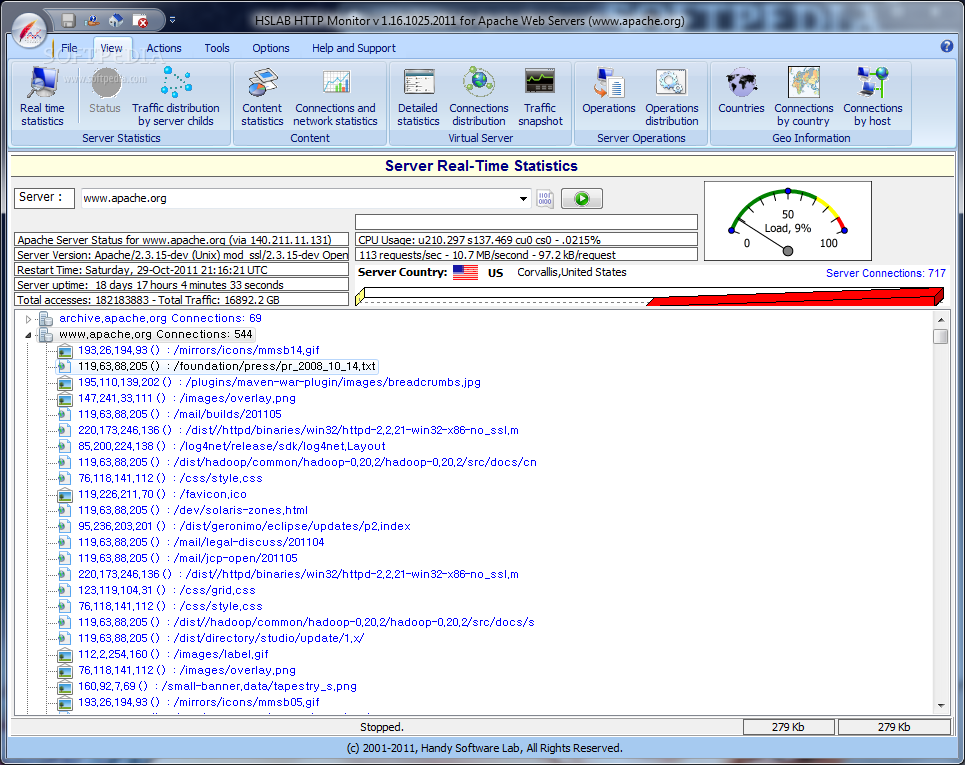The width and height of the screenshot is (965, 765).
Task: Select row /mirrors/icons/mmsb14.gif
Action: click(x=199, y=350)
